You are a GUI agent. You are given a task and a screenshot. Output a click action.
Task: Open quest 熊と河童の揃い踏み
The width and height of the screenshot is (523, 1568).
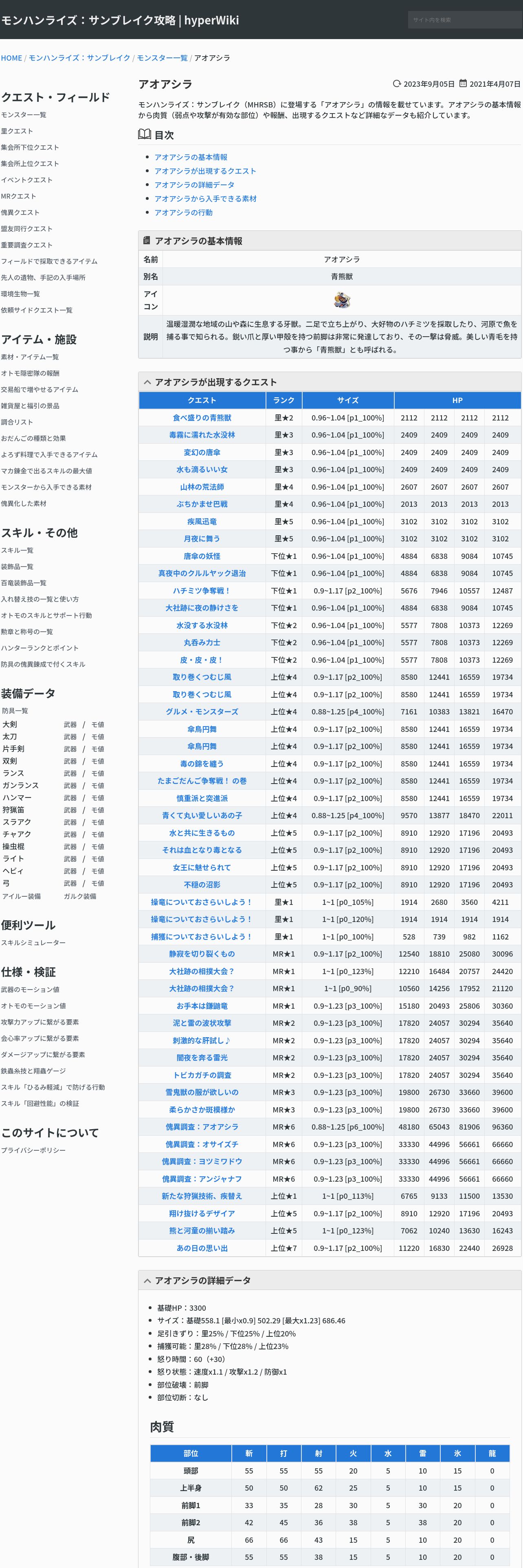[x=202, y=1231]
